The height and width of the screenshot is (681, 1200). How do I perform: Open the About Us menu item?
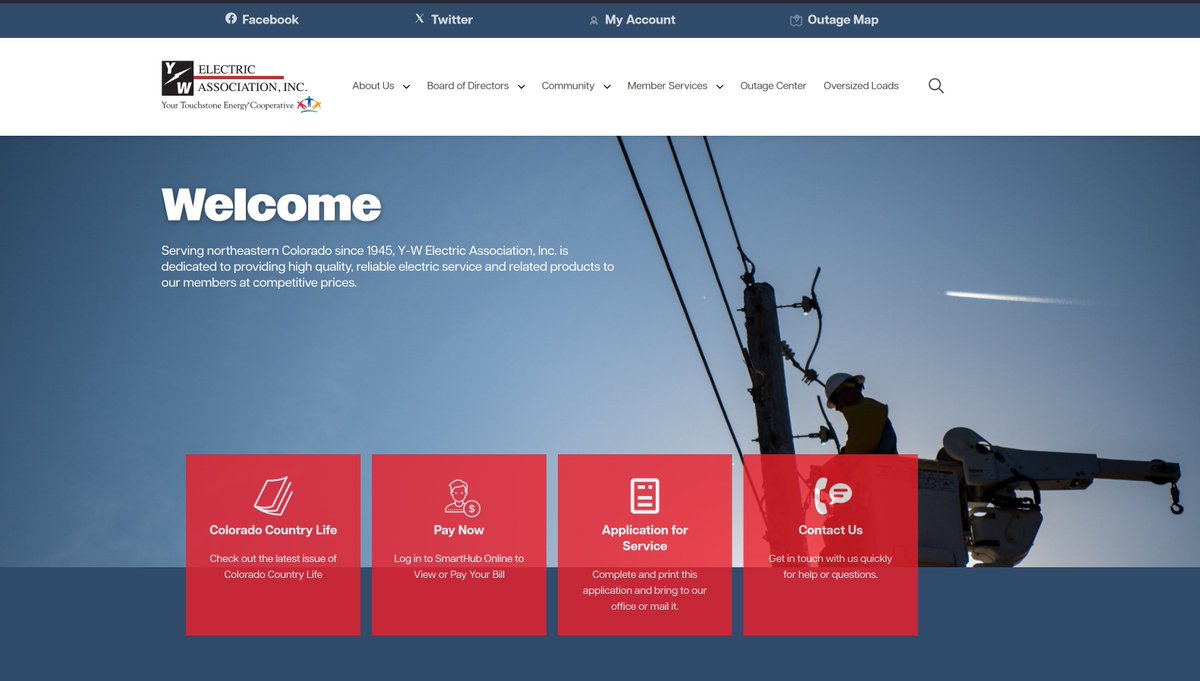coord(373,86)
